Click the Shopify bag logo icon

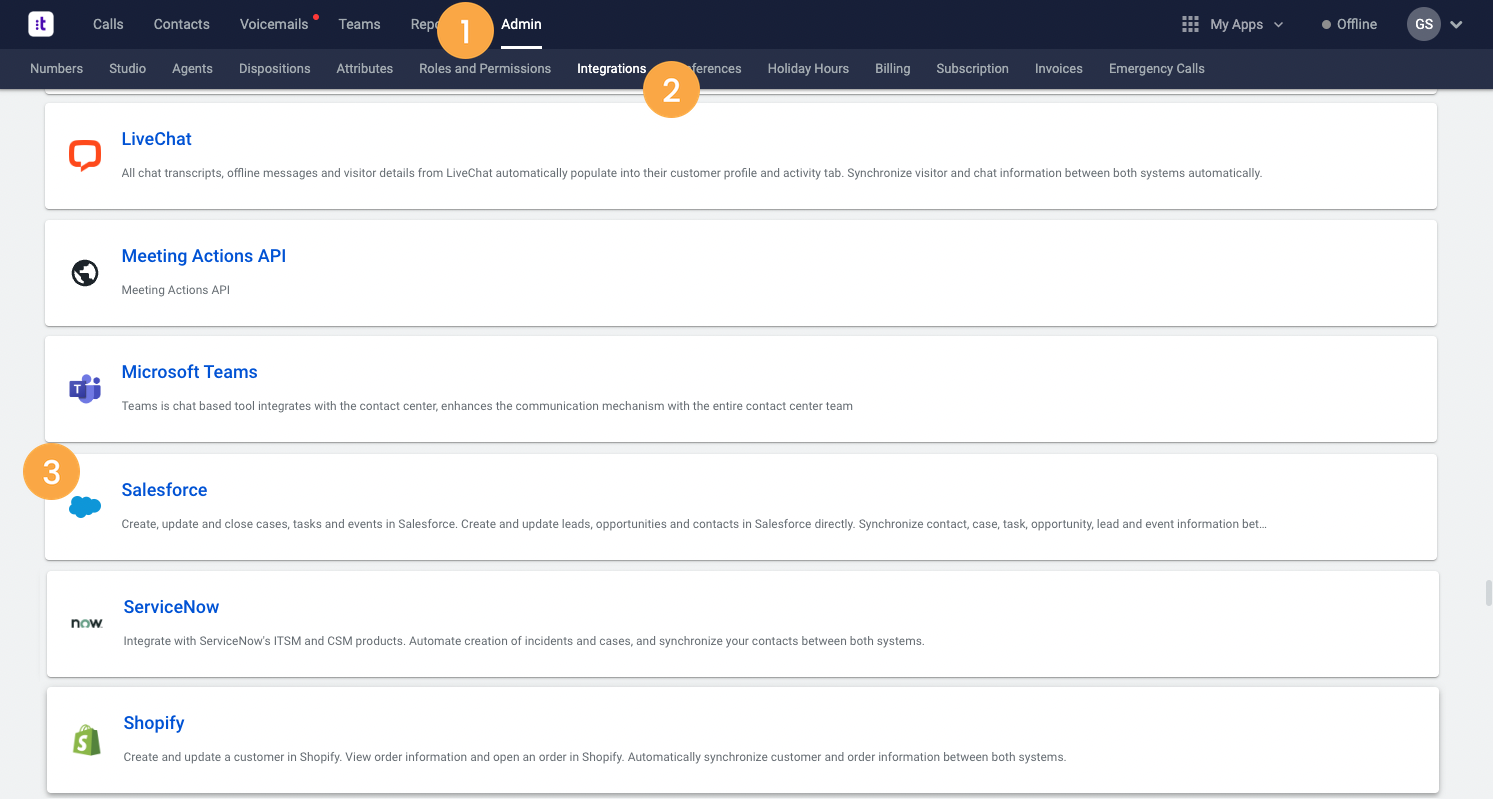87,740
